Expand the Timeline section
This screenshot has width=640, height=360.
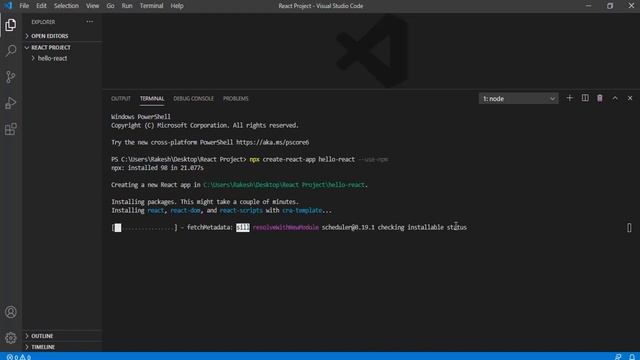62,347
